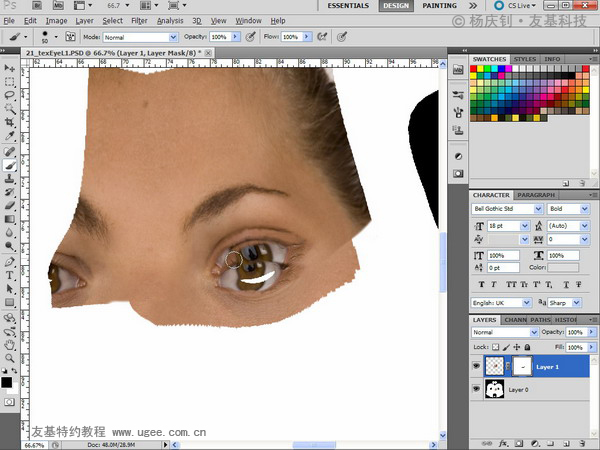Click the DESIGN workspace button

[396, 5]
